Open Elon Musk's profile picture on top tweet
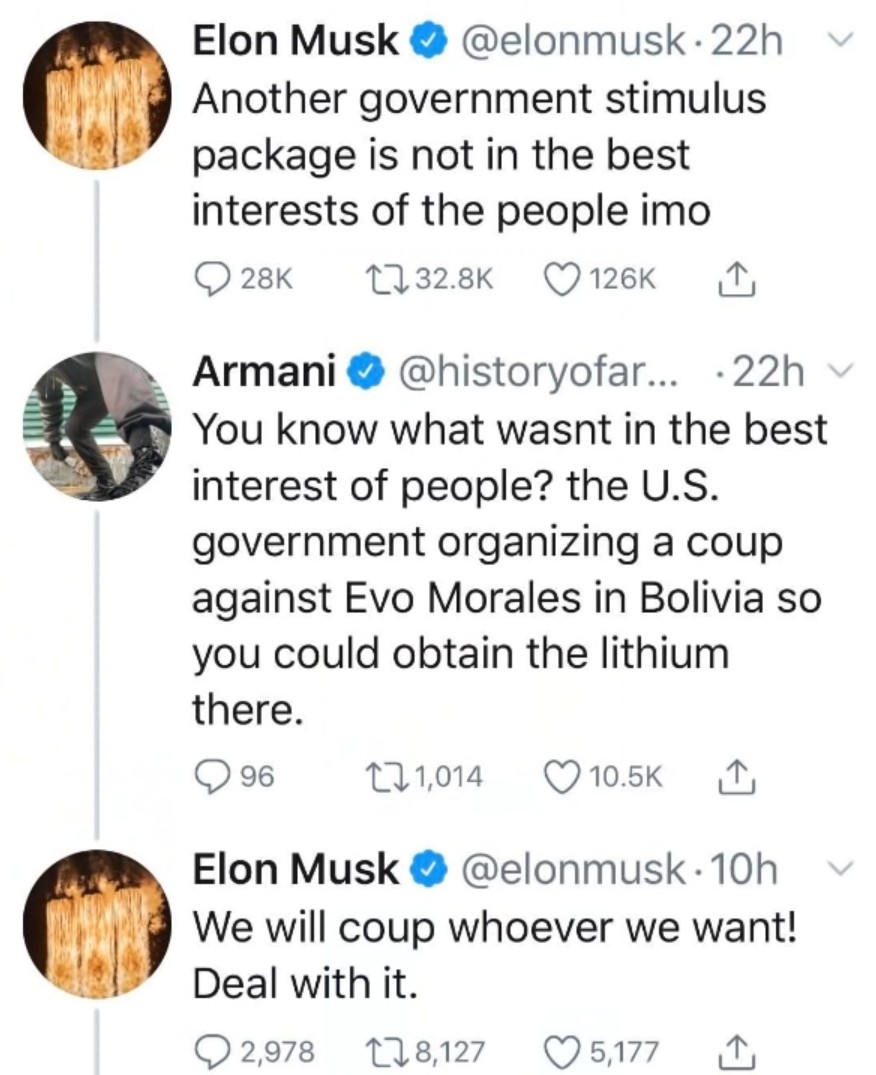 [x=97, y=95]
